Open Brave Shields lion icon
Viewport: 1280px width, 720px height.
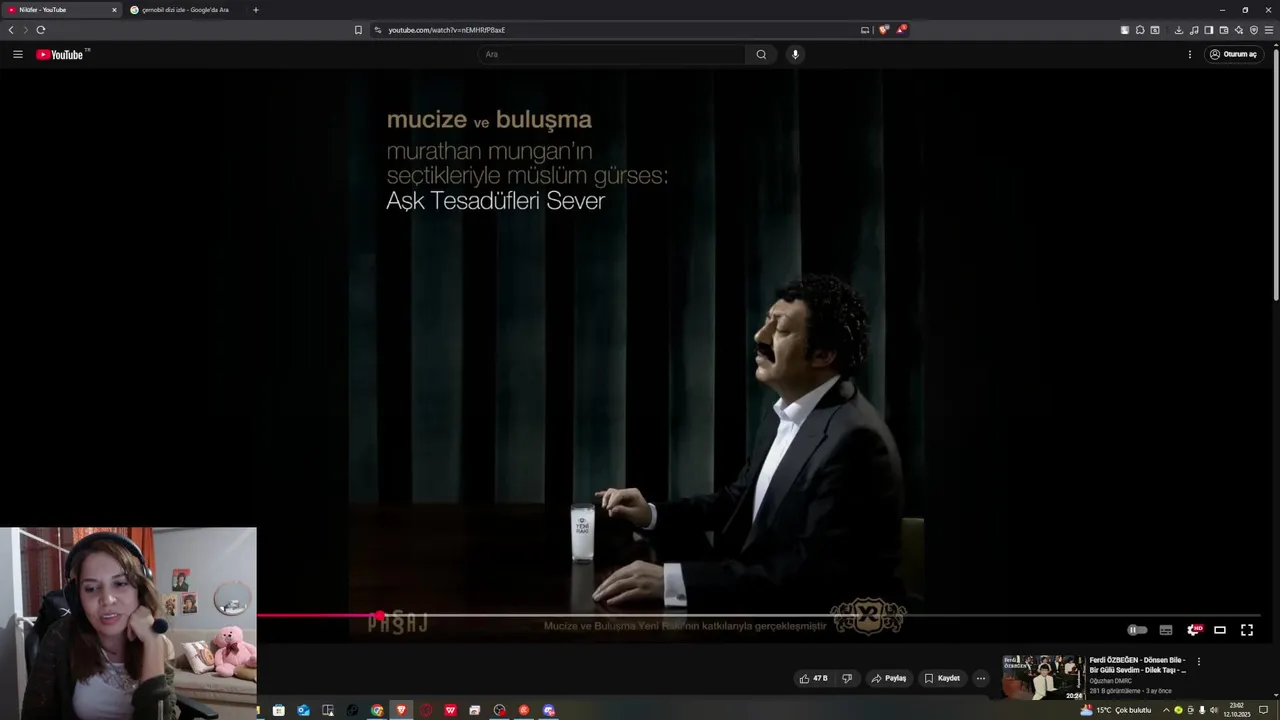click(x=883, y=30)
